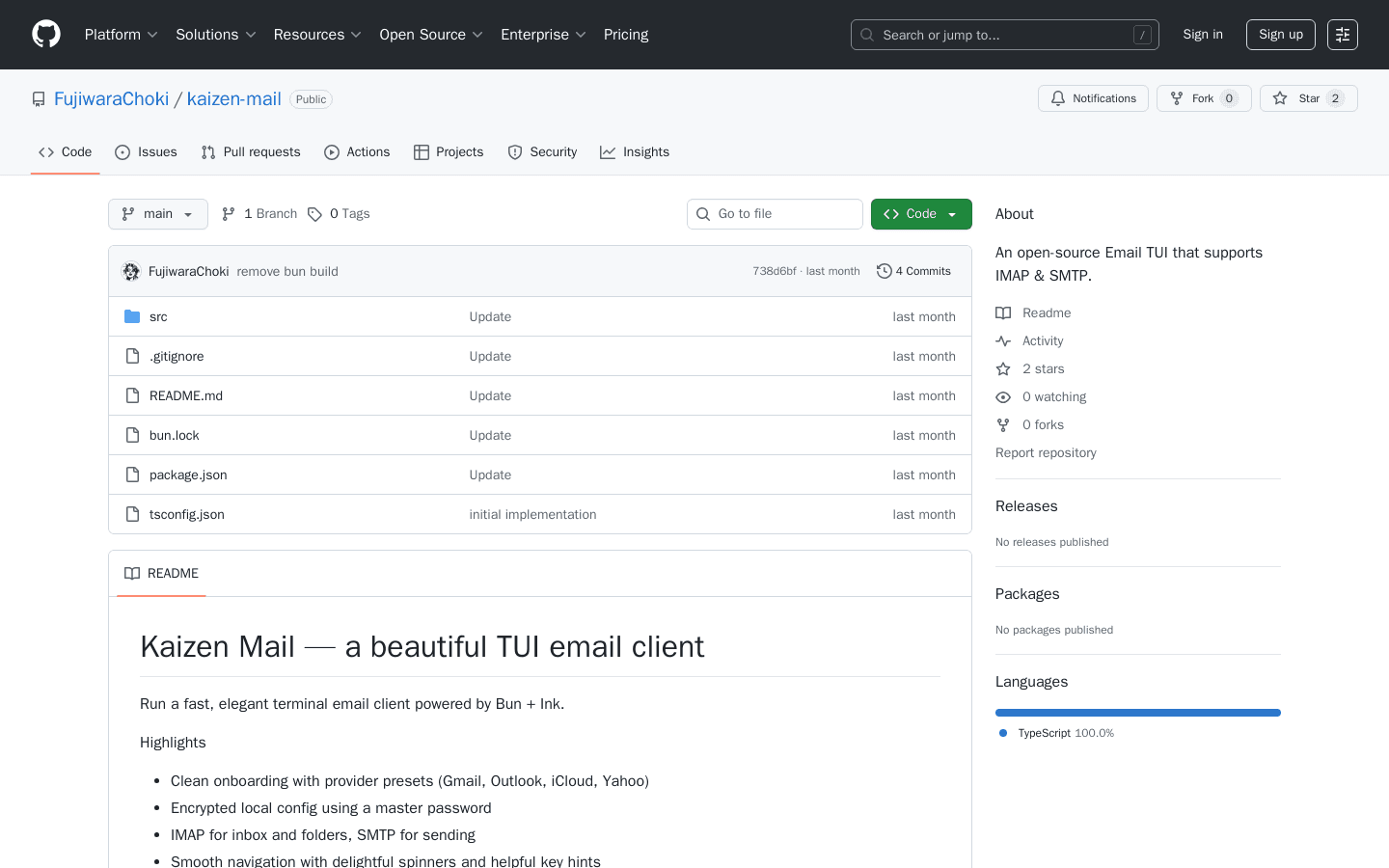Viewport: 1389px width, 868px height.
Task: Click the Activity pulse icon in the sidebar
Action: pos(1003,339)
